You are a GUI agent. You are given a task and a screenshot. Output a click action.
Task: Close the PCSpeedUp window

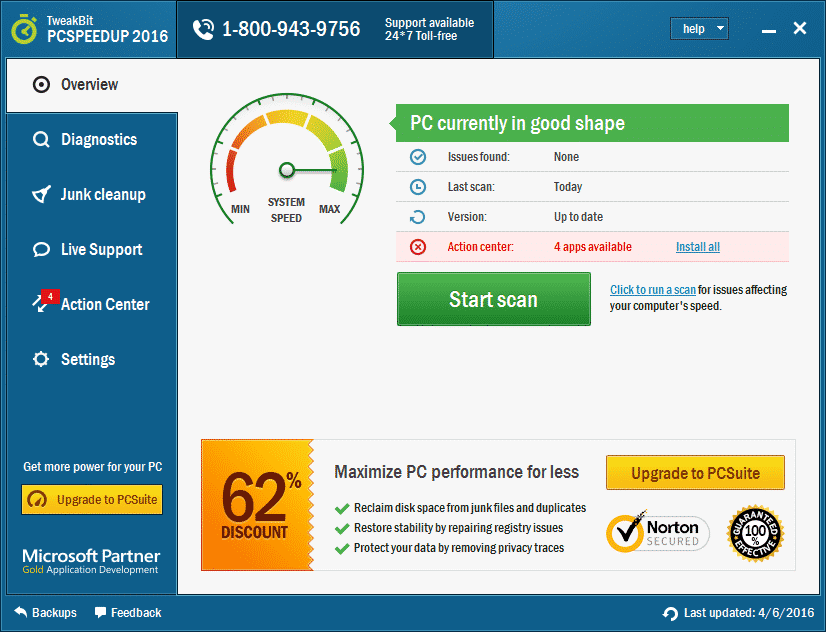click(800, 28)
